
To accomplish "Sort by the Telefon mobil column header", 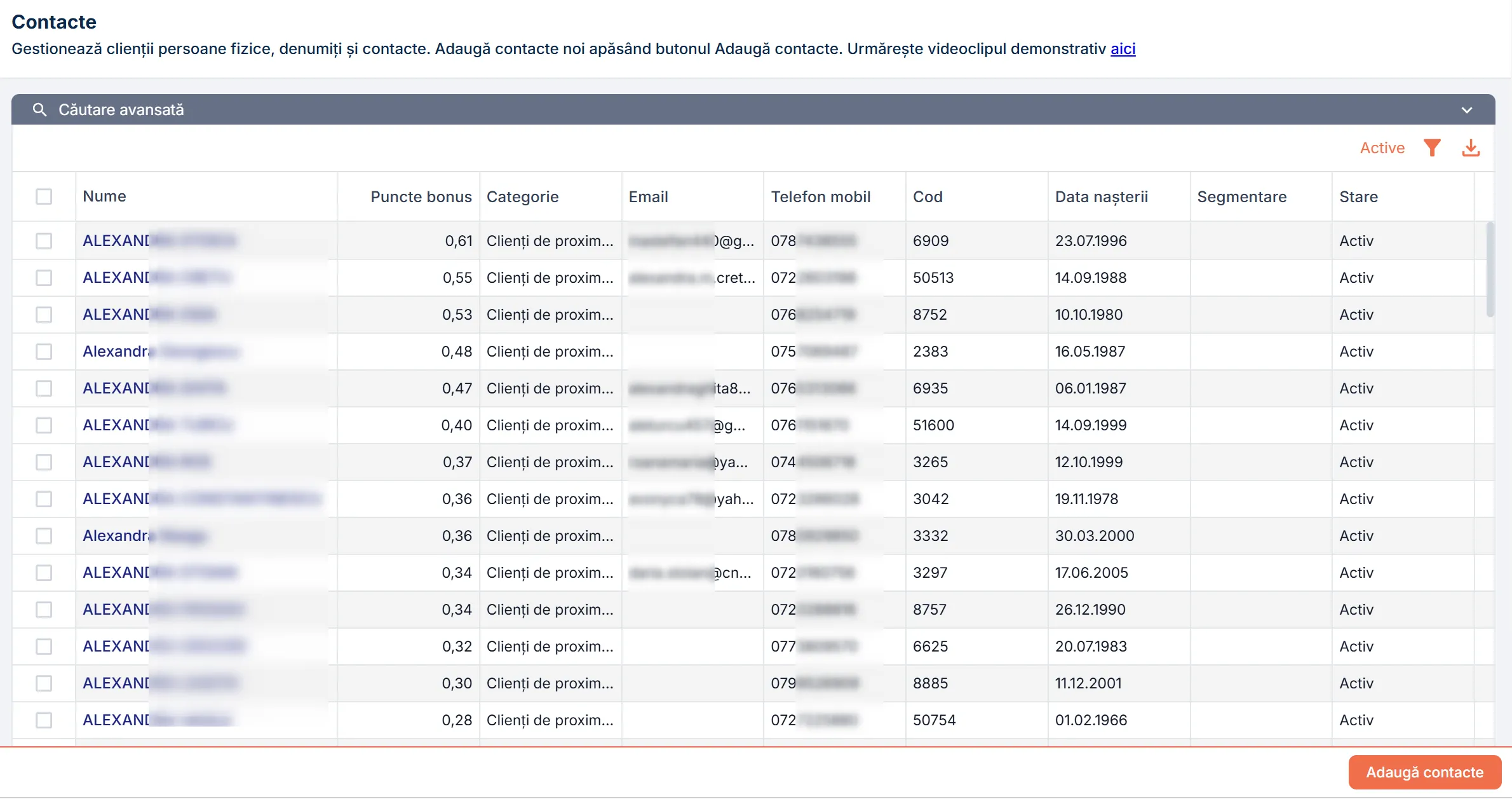I will (x=820, y=197).
